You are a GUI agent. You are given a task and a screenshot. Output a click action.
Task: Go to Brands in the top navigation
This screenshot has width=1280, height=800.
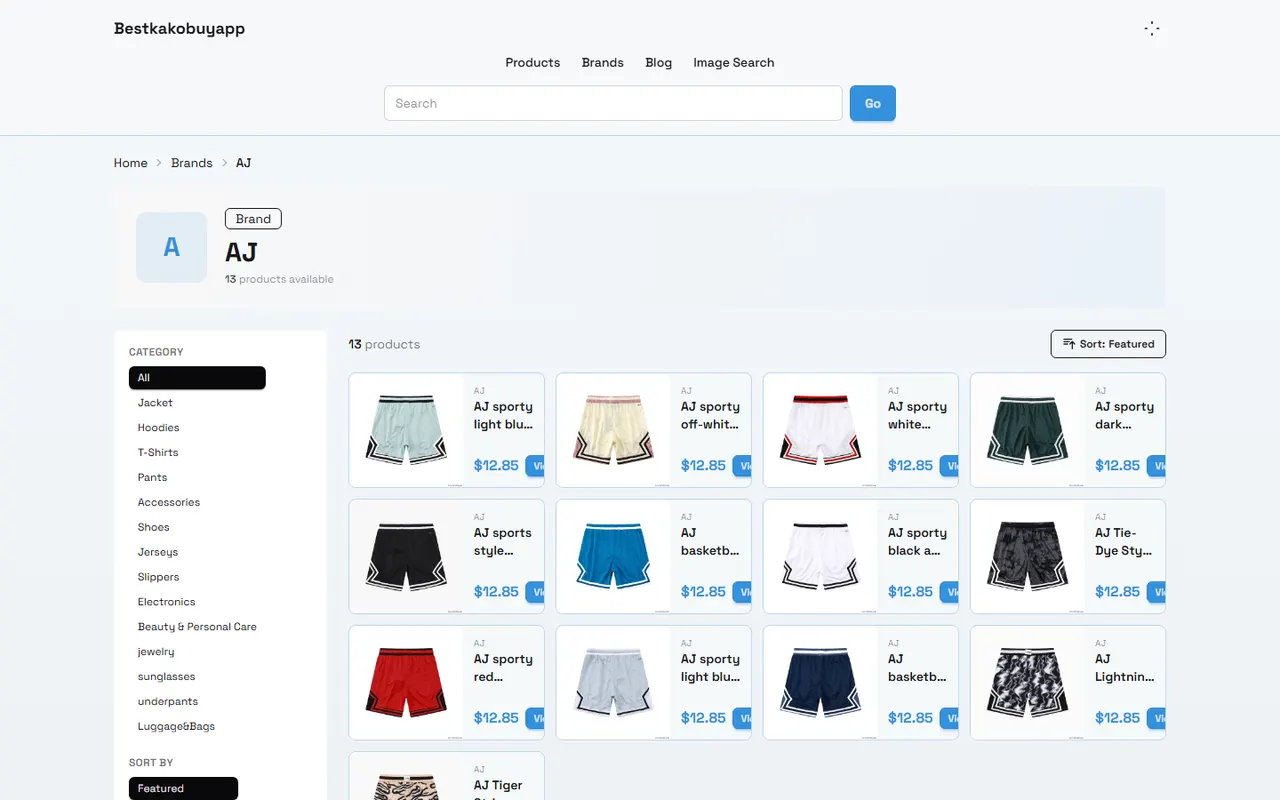click(x=603, y=62)
